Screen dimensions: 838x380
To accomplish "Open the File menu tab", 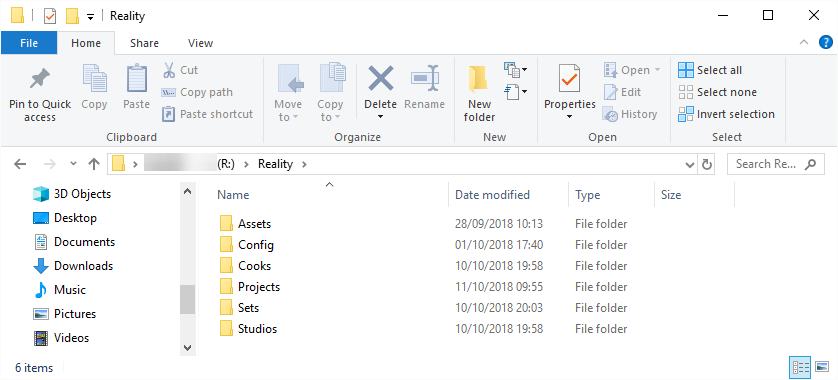I will (29, 43).
